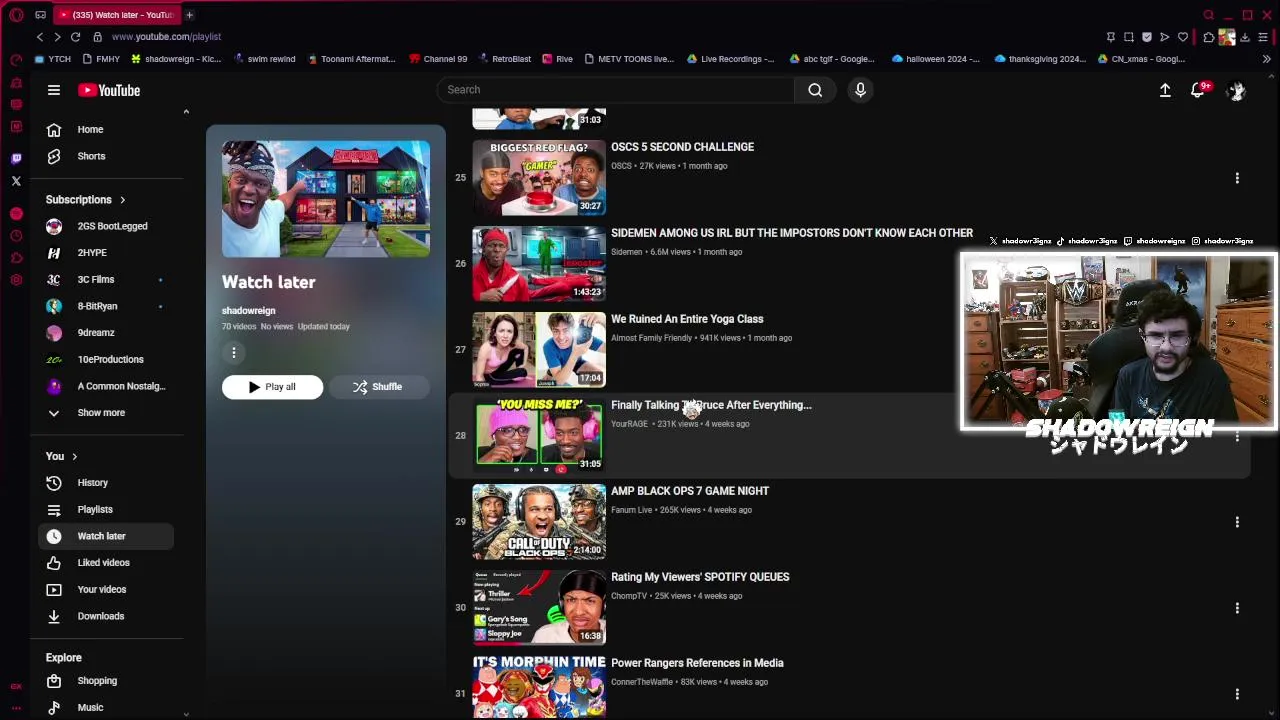Open Rating My Viewers' SPOTIFY QUEUES title
Image resolution: width=1280 pixels, height=720 pixels.
click(x=700, y=577)
